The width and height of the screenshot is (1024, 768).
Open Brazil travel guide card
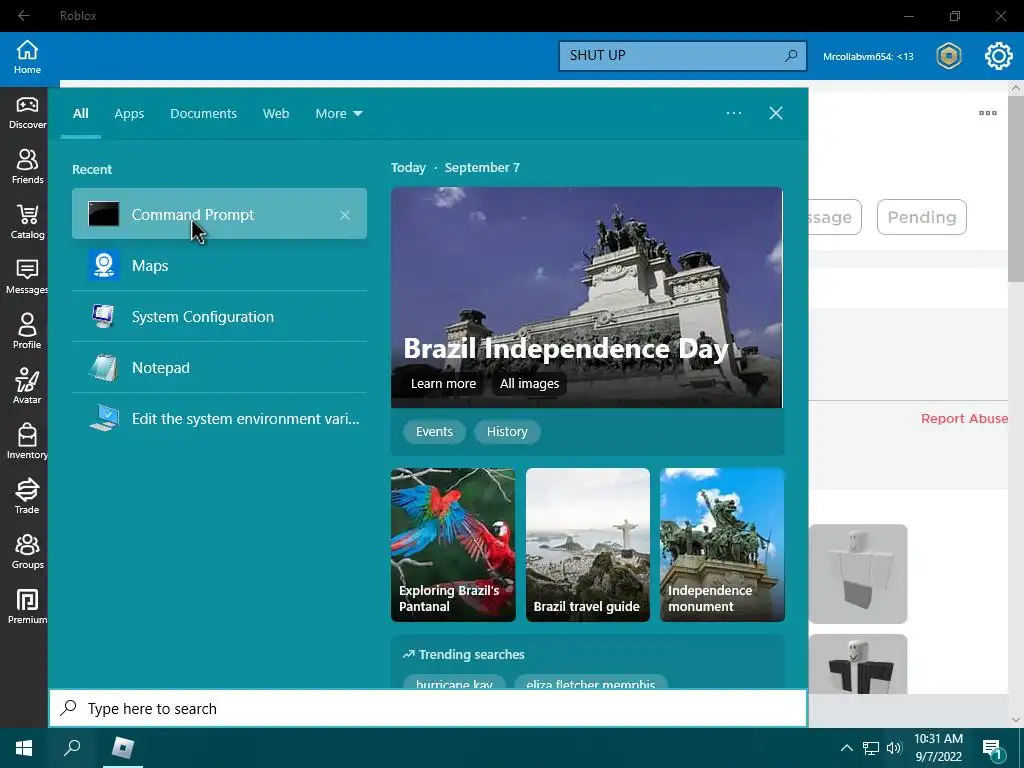tap(587, 545)
